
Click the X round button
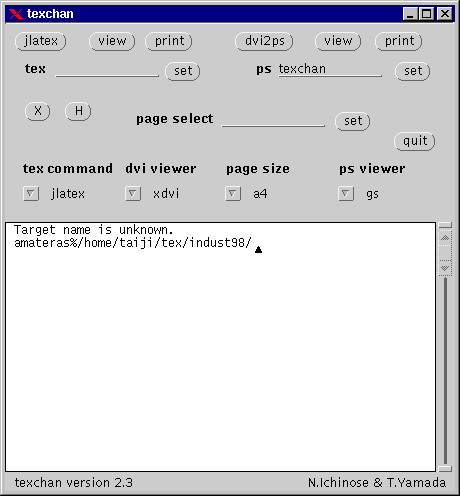(x=38, y=111)
